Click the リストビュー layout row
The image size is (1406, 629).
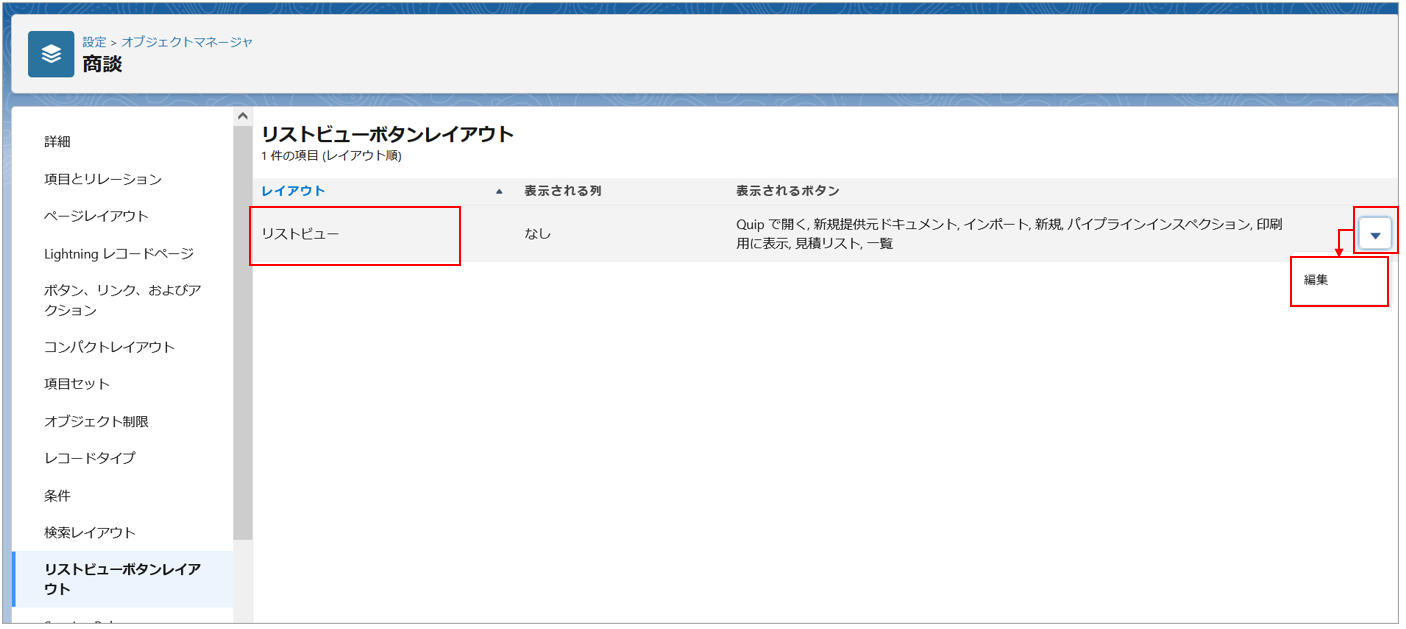(301, 234)
